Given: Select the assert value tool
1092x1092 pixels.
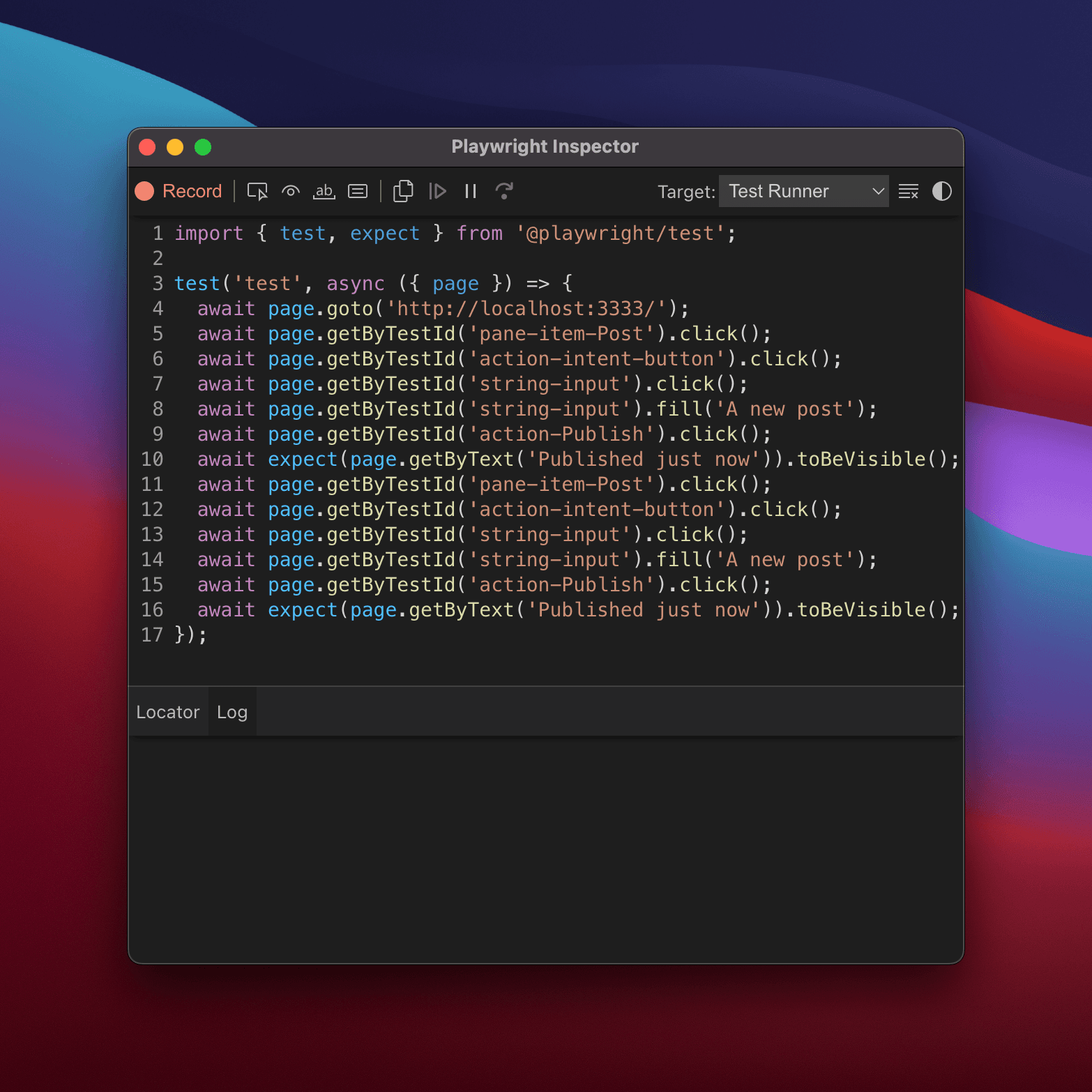Looking at the screenshot, I should [358, 191].
